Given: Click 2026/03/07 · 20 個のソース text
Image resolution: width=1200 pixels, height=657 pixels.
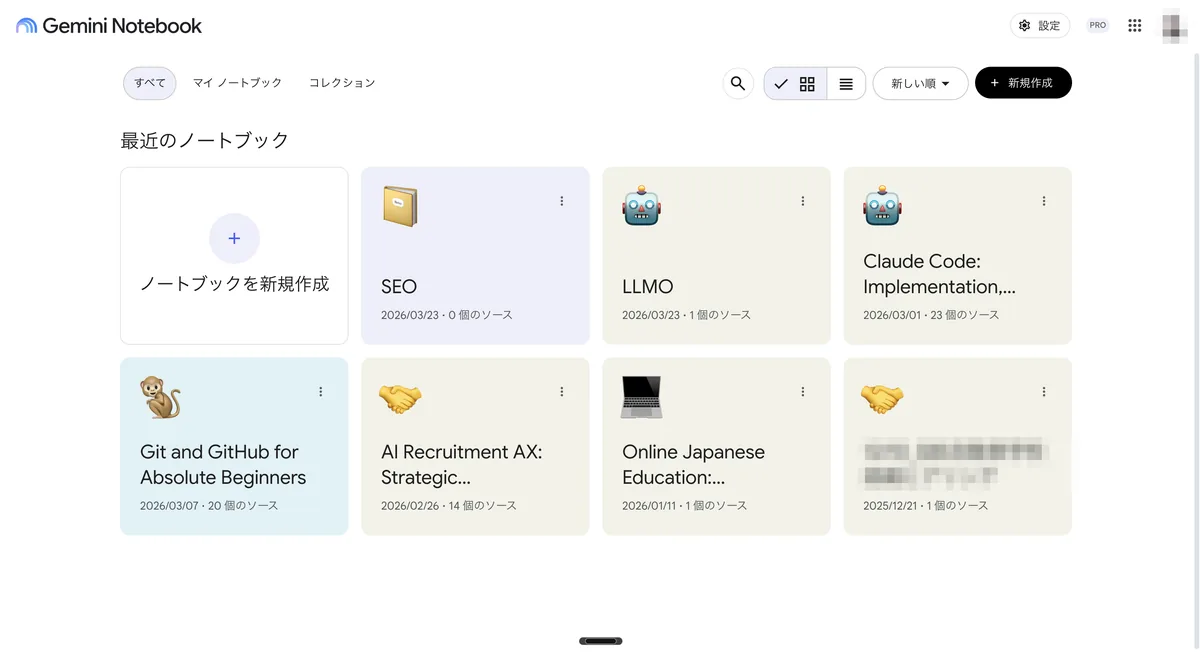Looking at the screenshot, I should [x=209, y=506].
